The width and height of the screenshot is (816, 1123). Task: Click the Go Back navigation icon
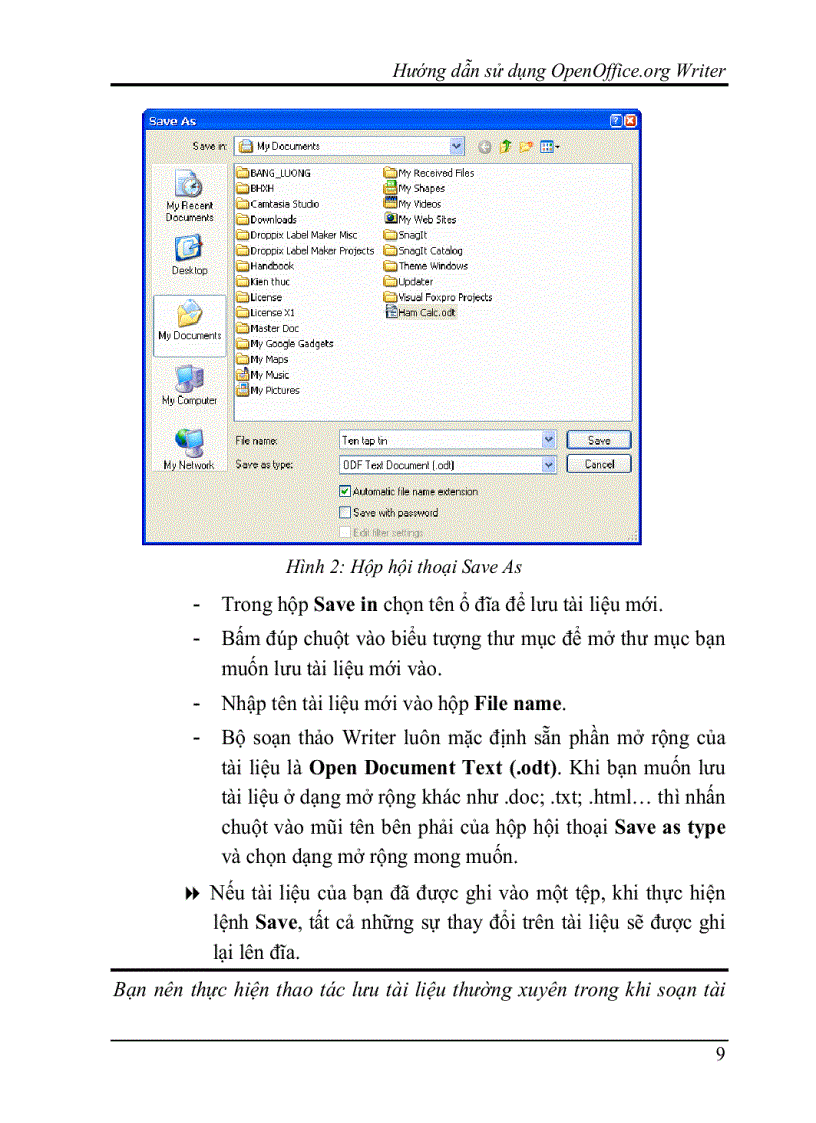(x=483, y=146)
